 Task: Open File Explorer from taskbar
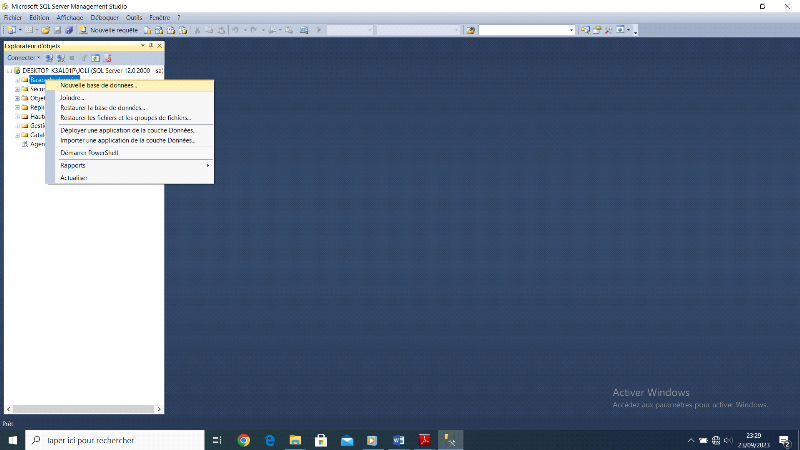(x=295, y=440)
